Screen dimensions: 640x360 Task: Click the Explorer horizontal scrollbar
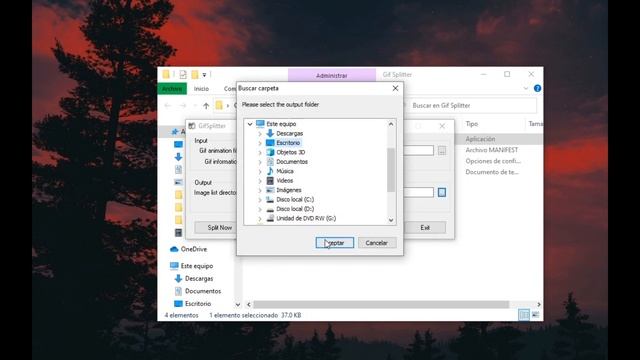381,304
